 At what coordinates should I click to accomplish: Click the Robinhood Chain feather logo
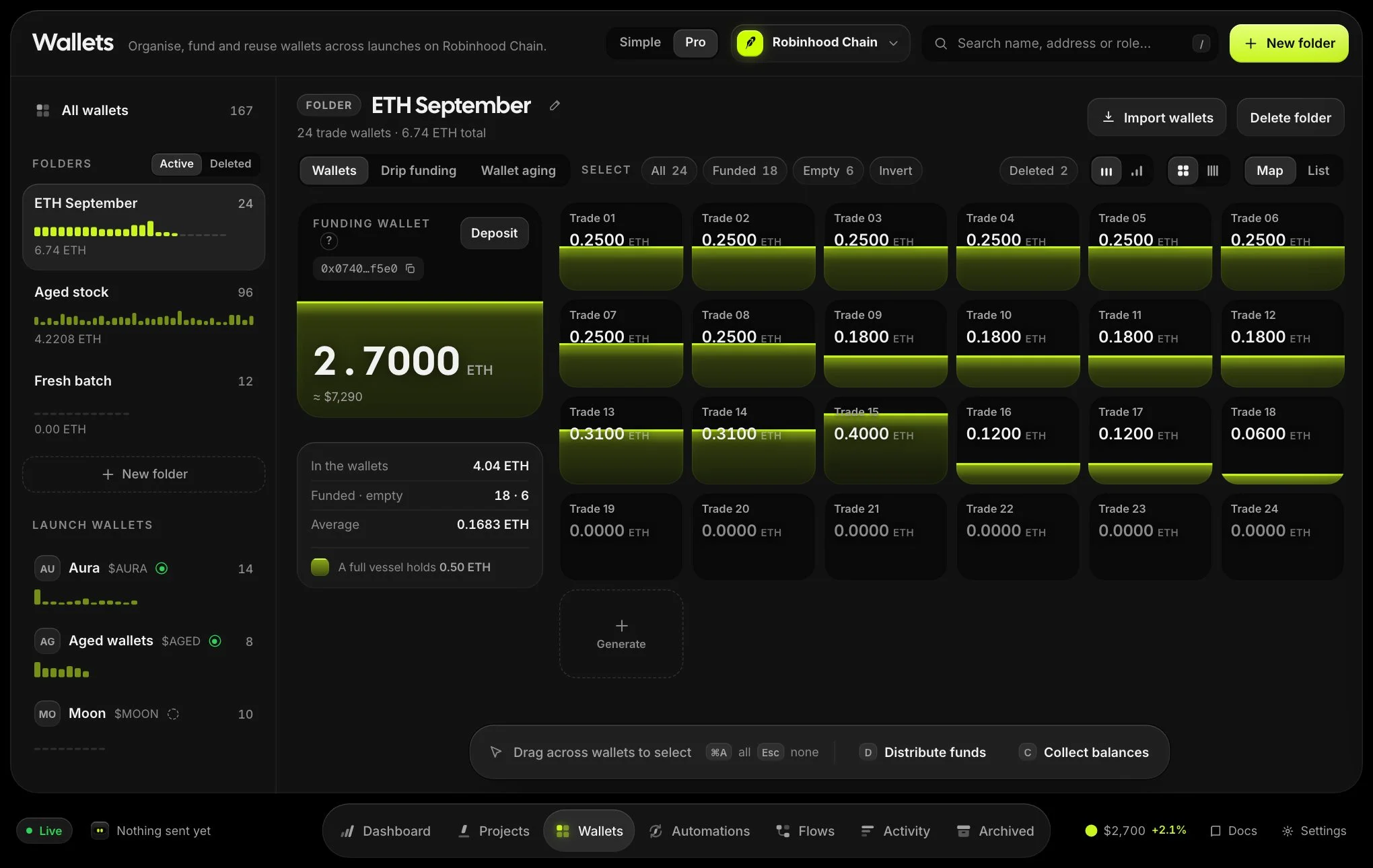[750, 43]
